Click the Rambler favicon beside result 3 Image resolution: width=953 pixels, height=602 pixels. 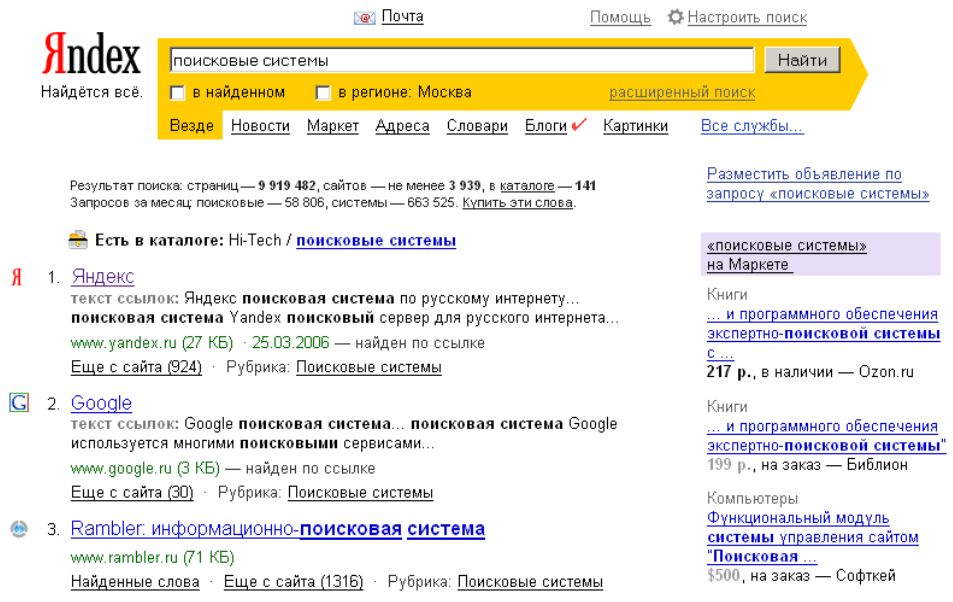tap(19, 528)
